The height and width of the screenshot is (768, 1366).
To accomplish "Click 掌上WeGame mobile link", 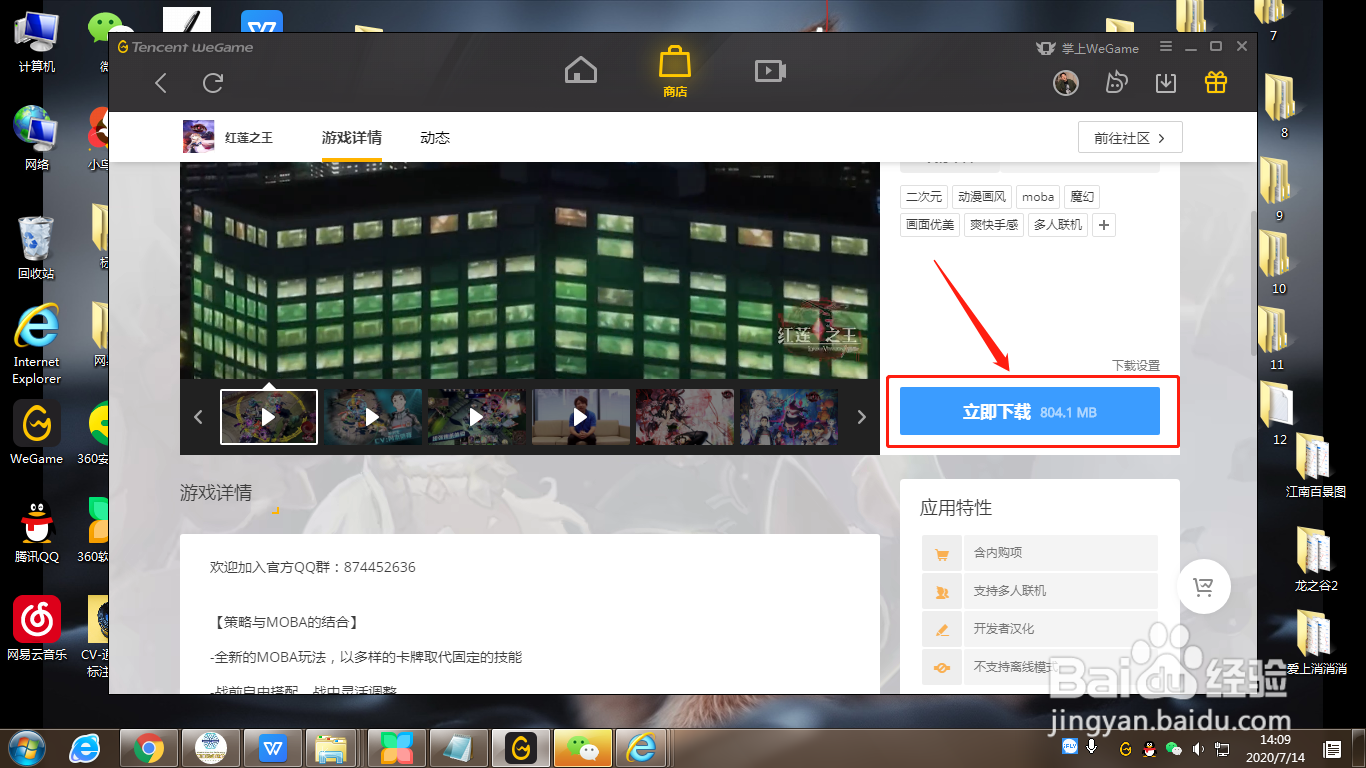I will [1087, 48].
